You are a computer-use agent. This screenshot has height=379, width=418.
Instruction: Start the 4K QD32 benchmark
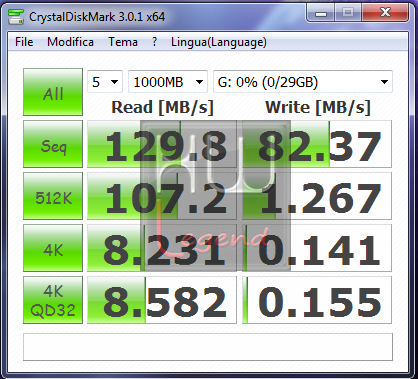tap(53, 300)
